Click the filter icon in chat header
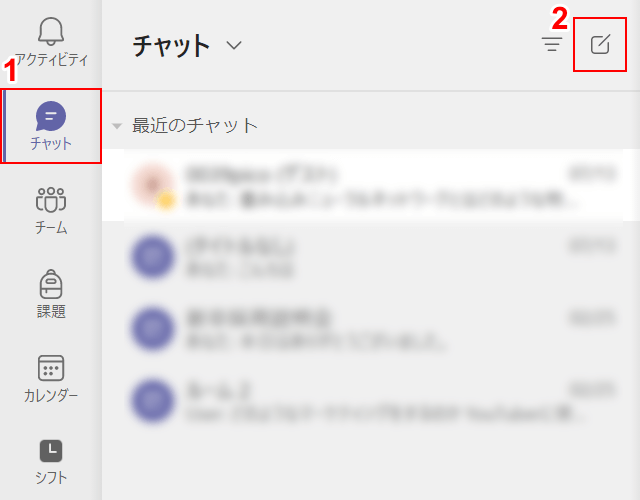The width and height of the screenshot is (640, 500). (552, 44)
